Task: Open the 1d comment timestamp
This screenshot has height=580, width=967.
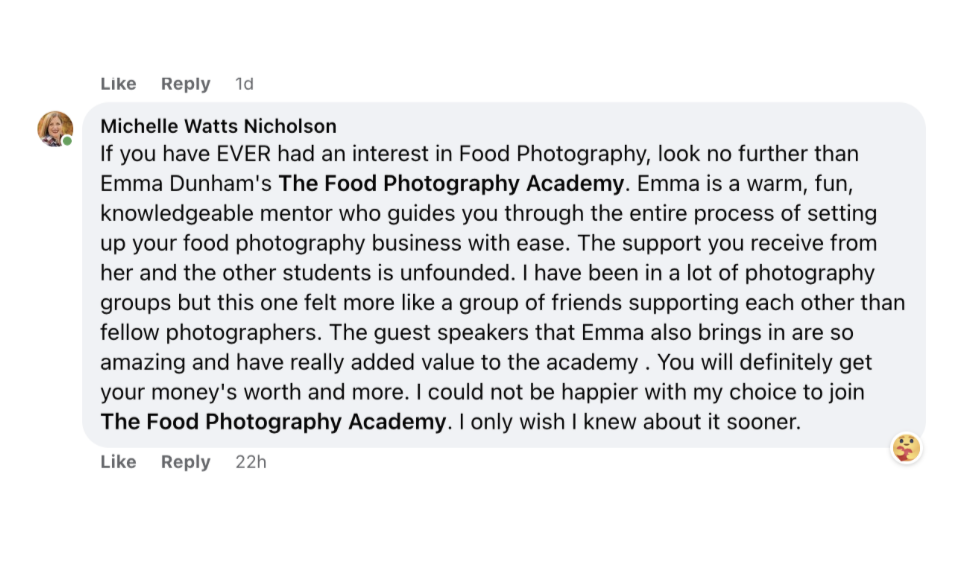Action: point(244,84)
